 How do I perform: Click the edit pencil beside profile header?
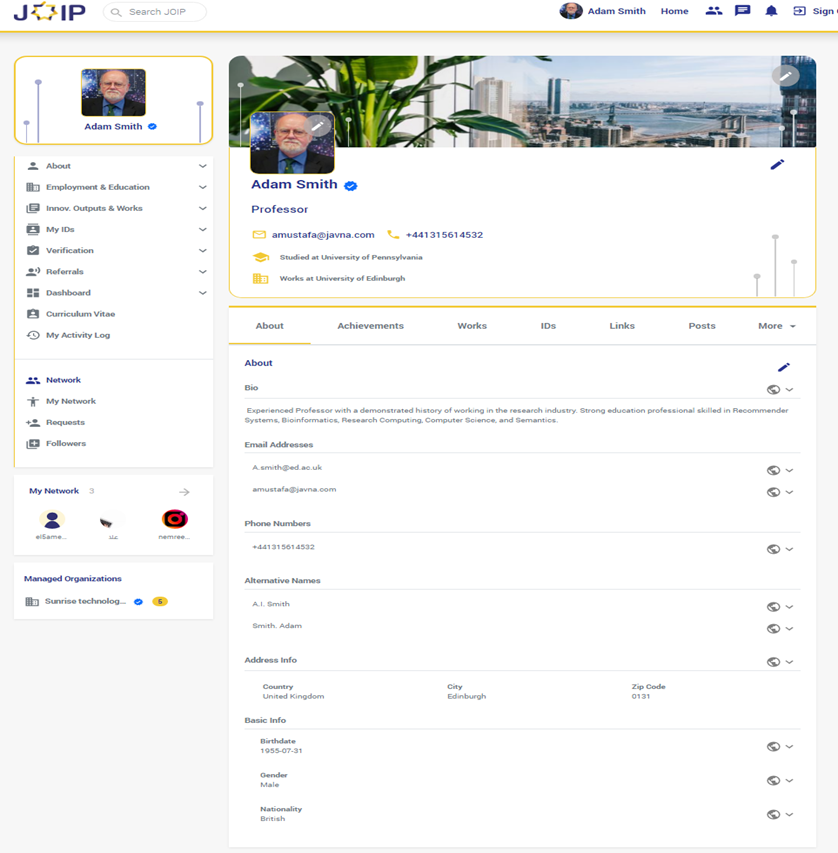777,165
